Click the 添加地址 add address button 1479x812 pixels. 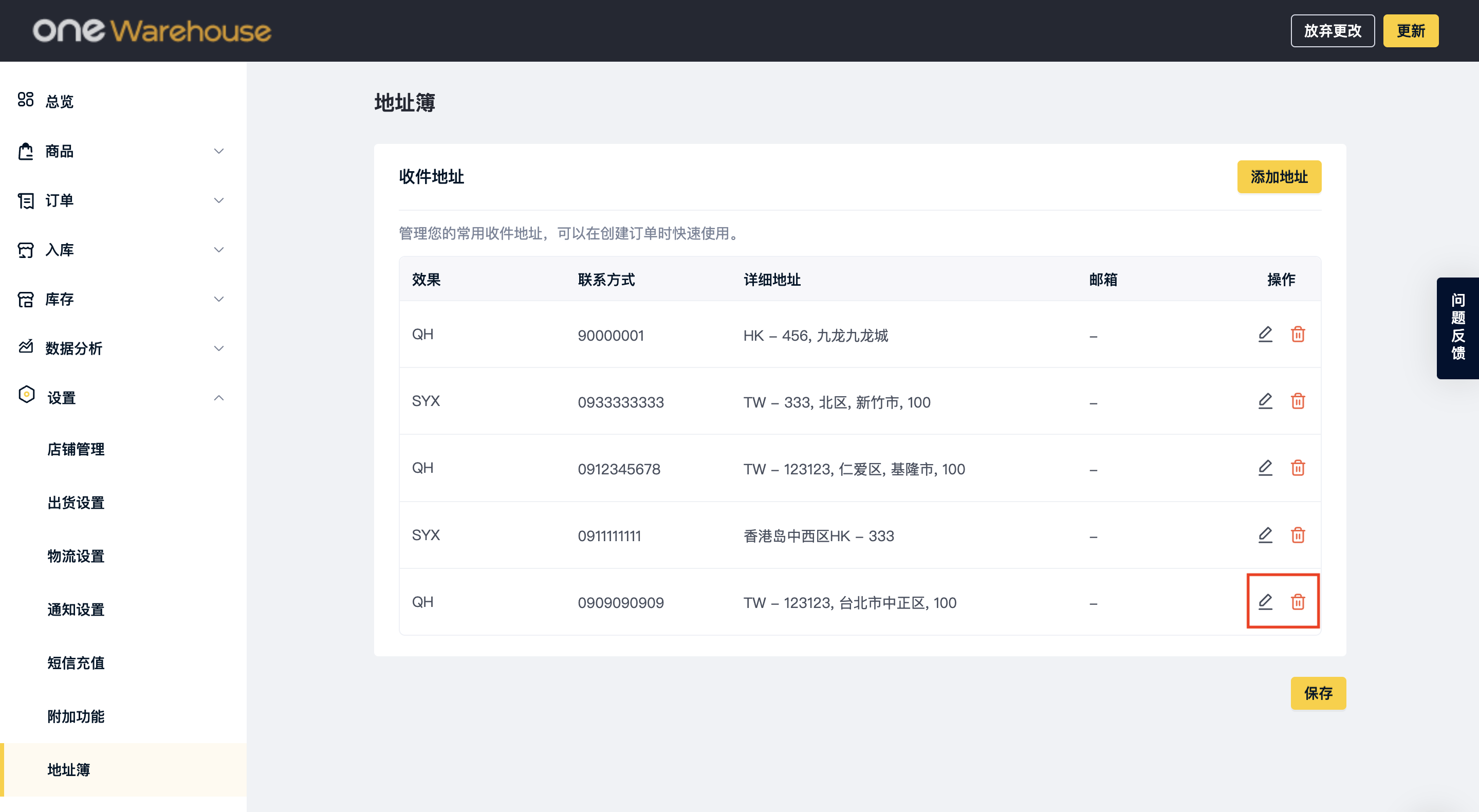1279,177
